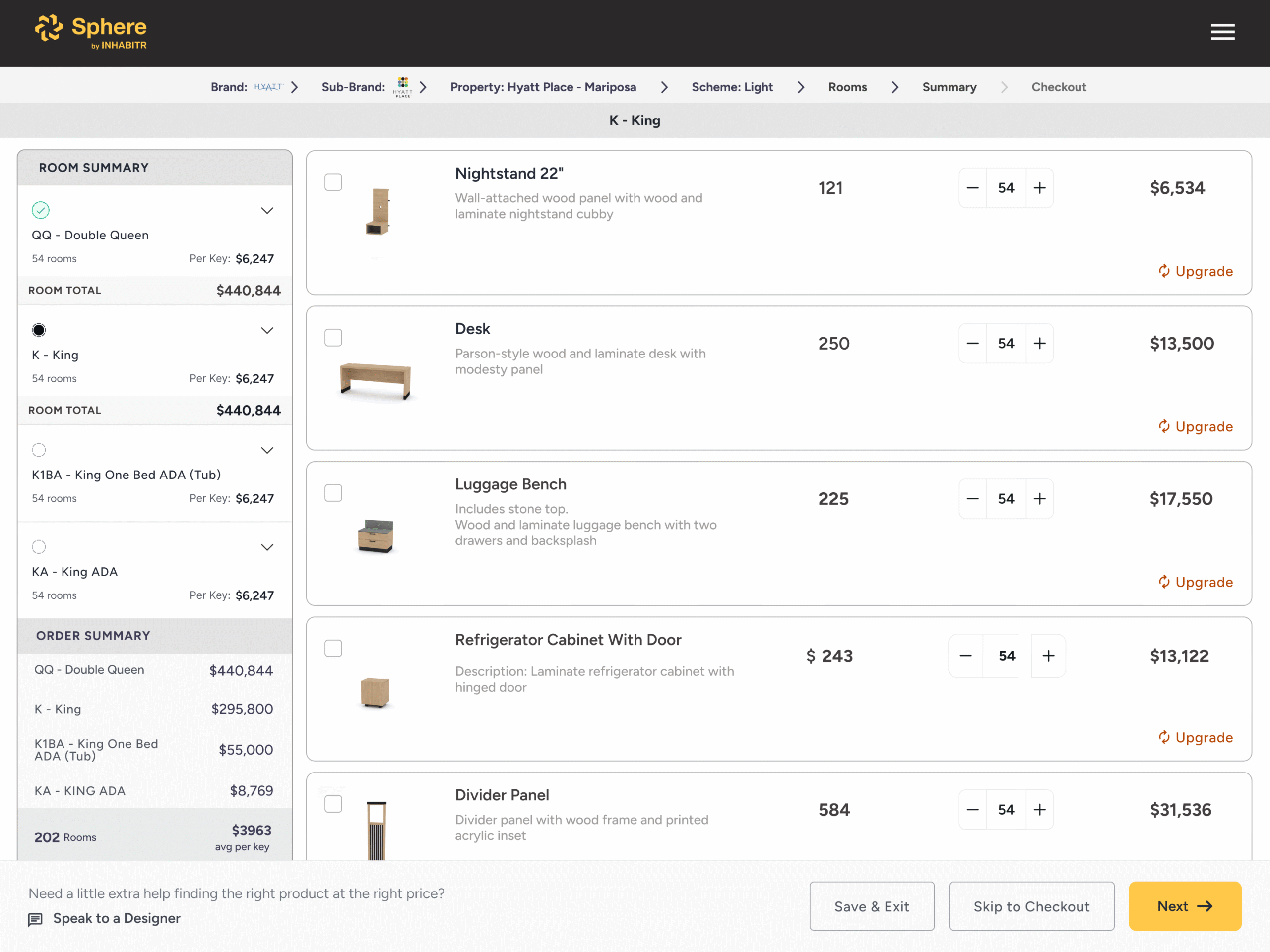Expand the KA - King ADA chevron
This screenshot has width=1270, height=952.
click(x=267, y=547)
